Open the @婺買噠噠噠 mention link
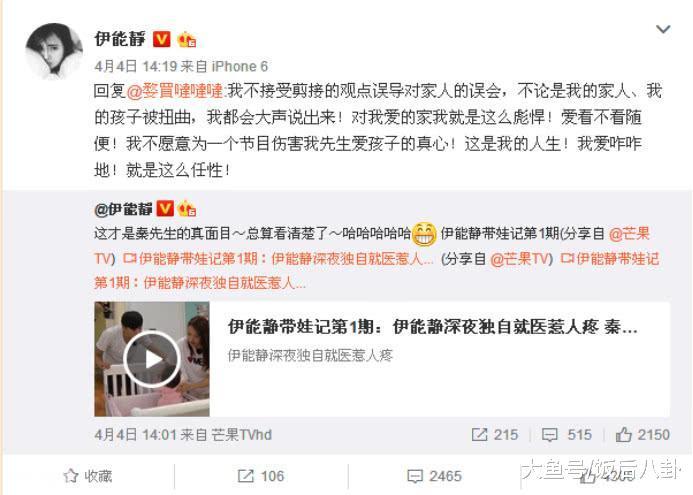 pos(175,91)
